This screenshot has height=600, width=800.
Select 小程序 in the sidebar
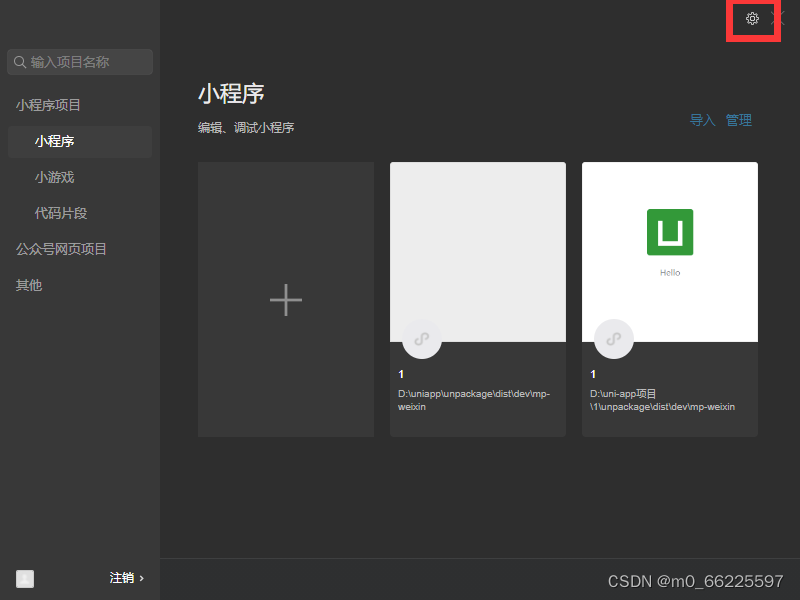[54, 141]
